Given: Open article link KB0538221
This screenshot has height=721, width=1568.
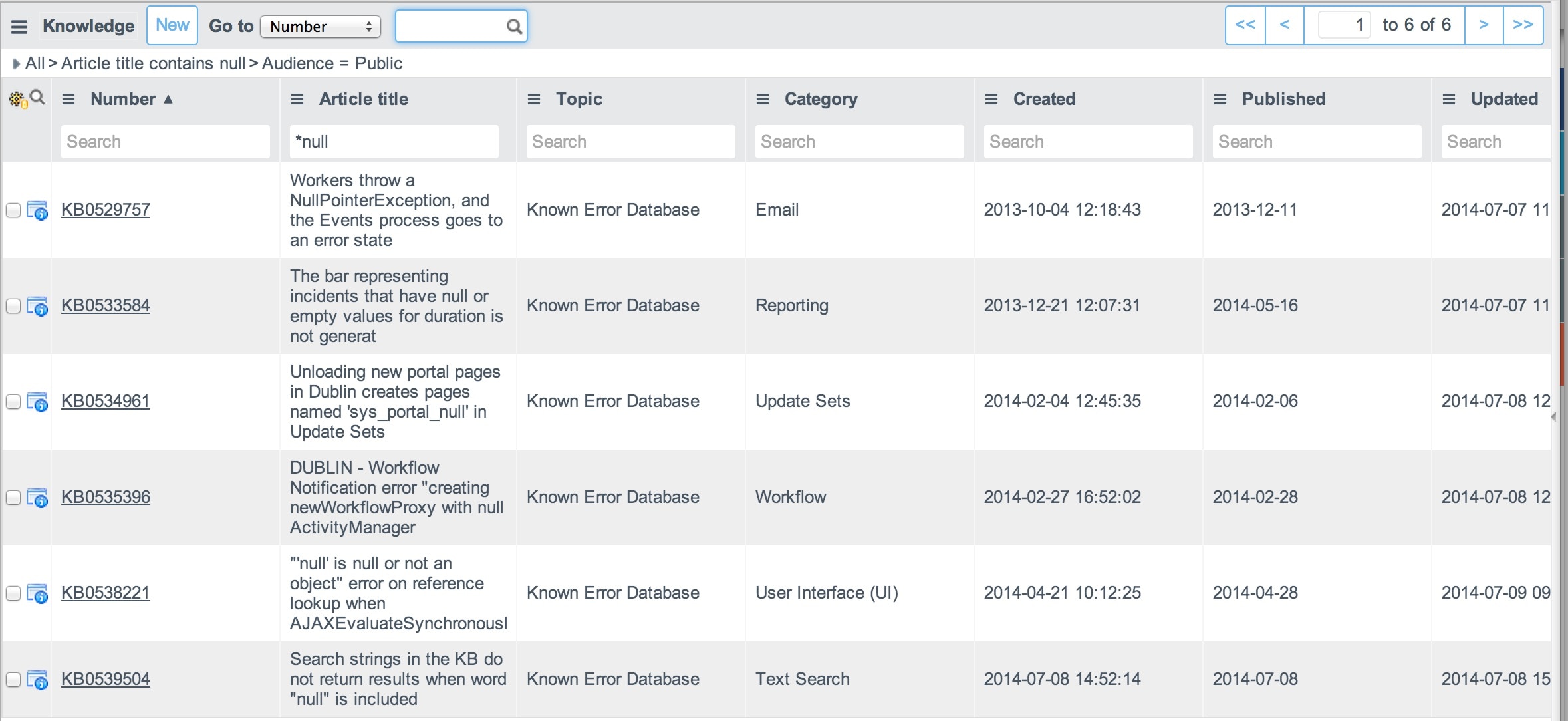Looking at the screenshot, I should coord(105,593).
